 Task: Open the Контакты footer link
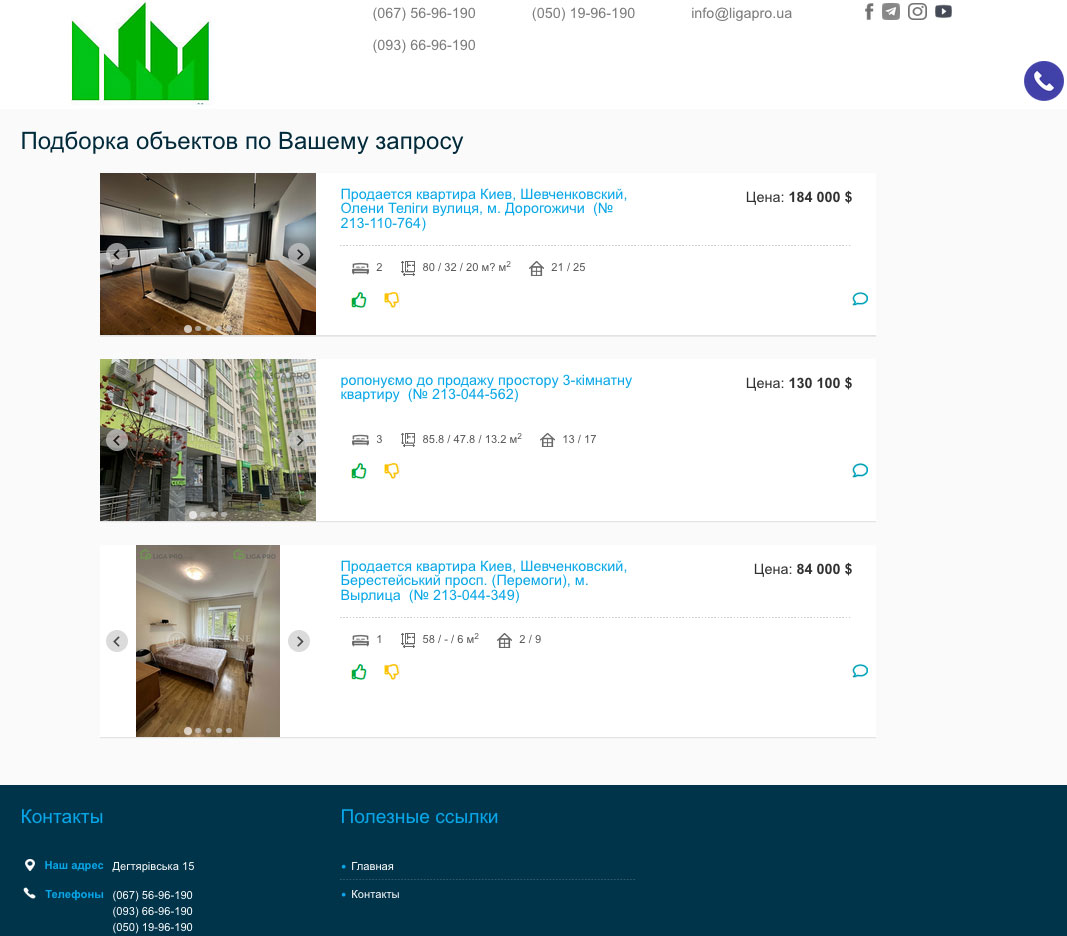(x=375, y=894)
